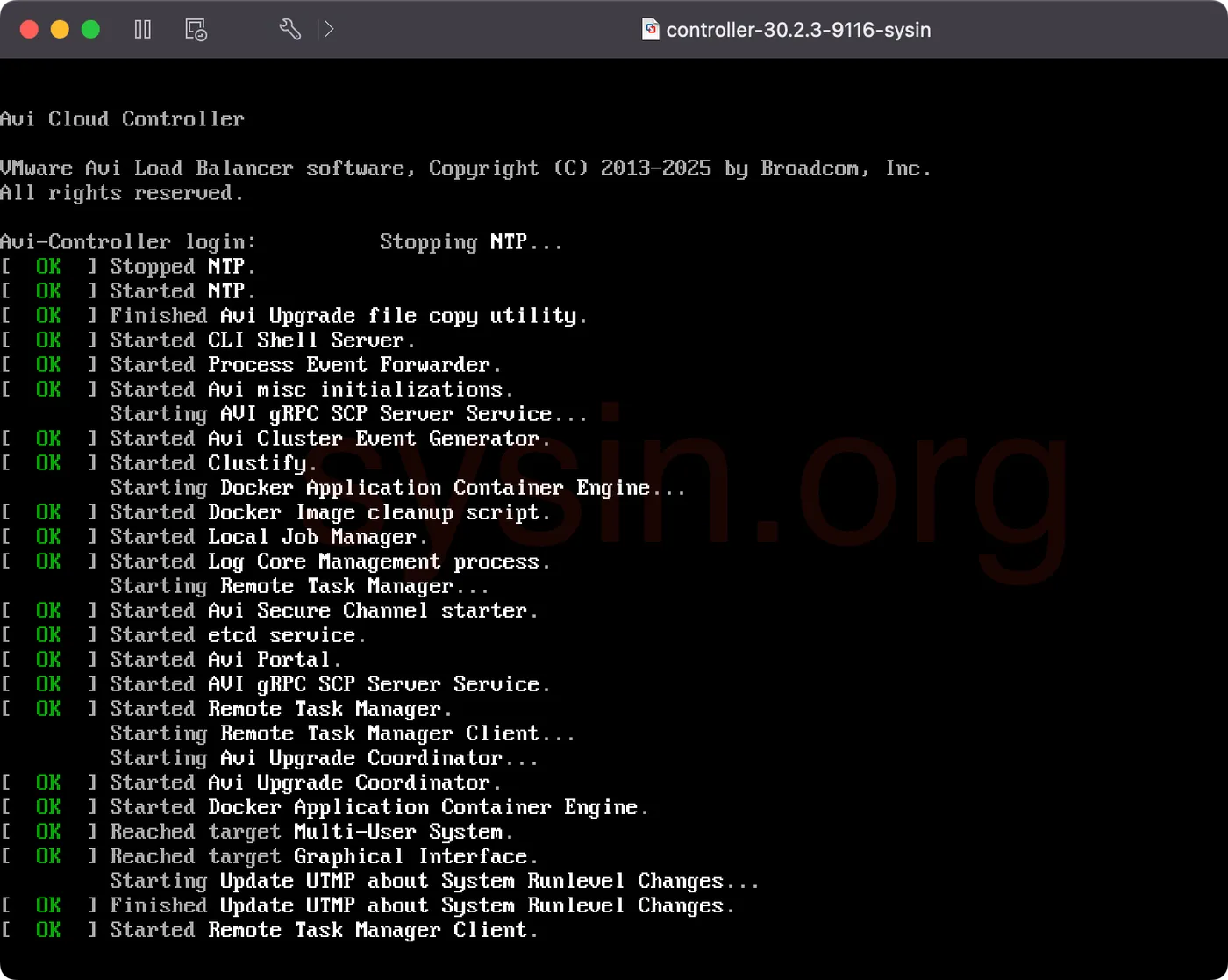Click 'Starting Avi Upgrade Coordinator...' line

[324, 758]
